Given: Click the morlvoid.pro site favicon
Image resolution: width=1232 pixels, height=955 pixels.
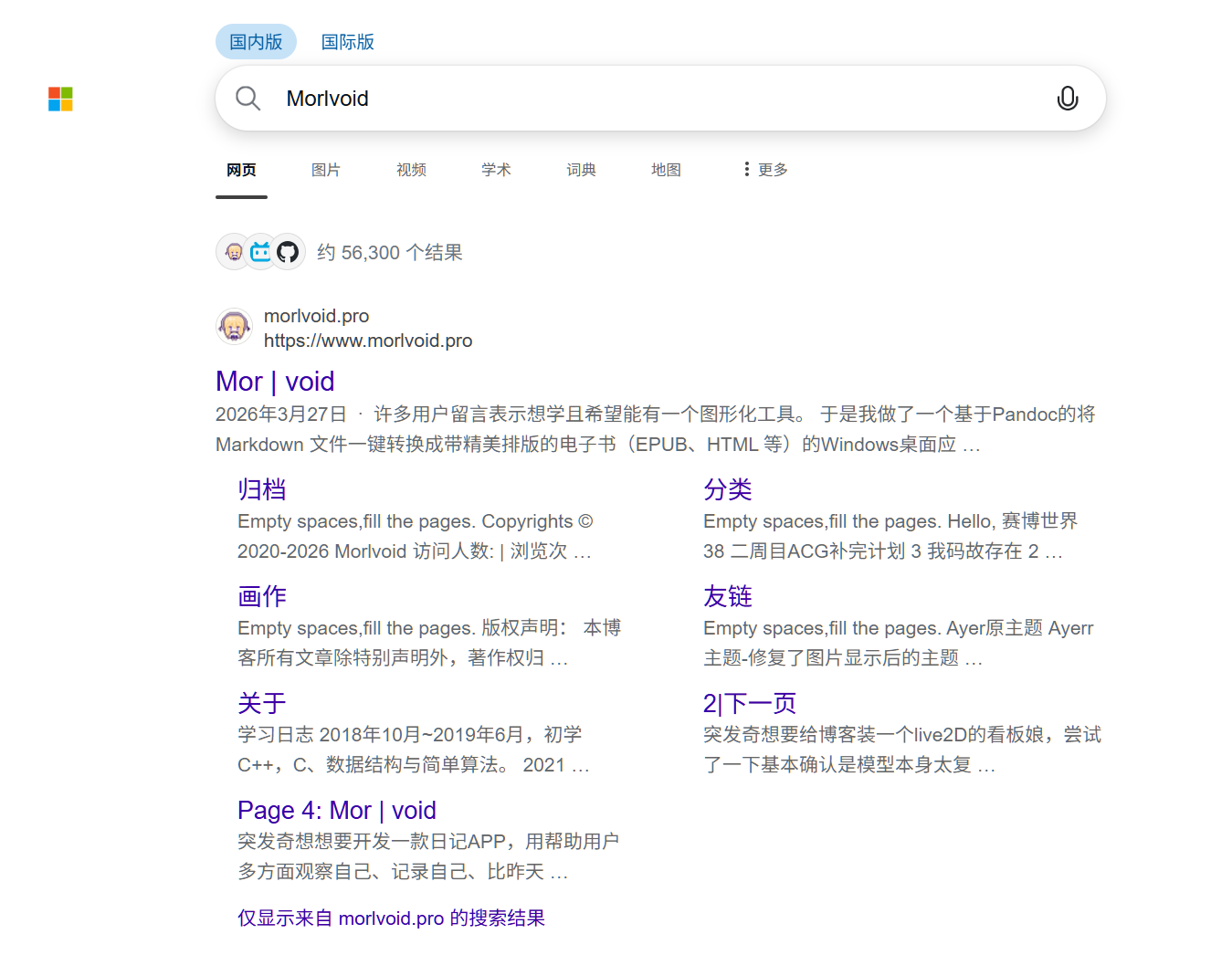Looking at the screenshot, I should 234,327.
